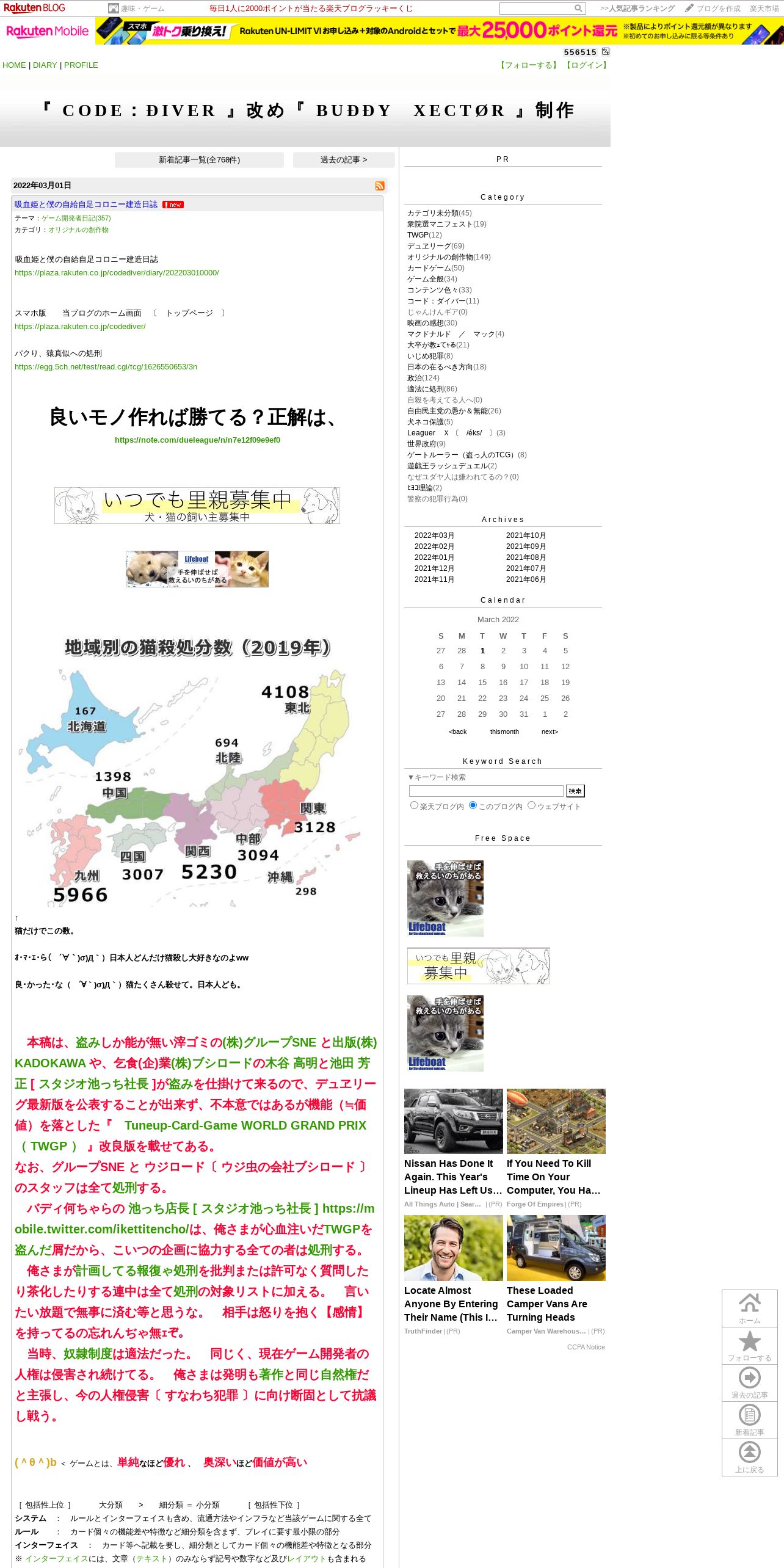Click the 【フォローする】 link
The height and width of the screenshot is (1568, 784).
coord(529,65)
